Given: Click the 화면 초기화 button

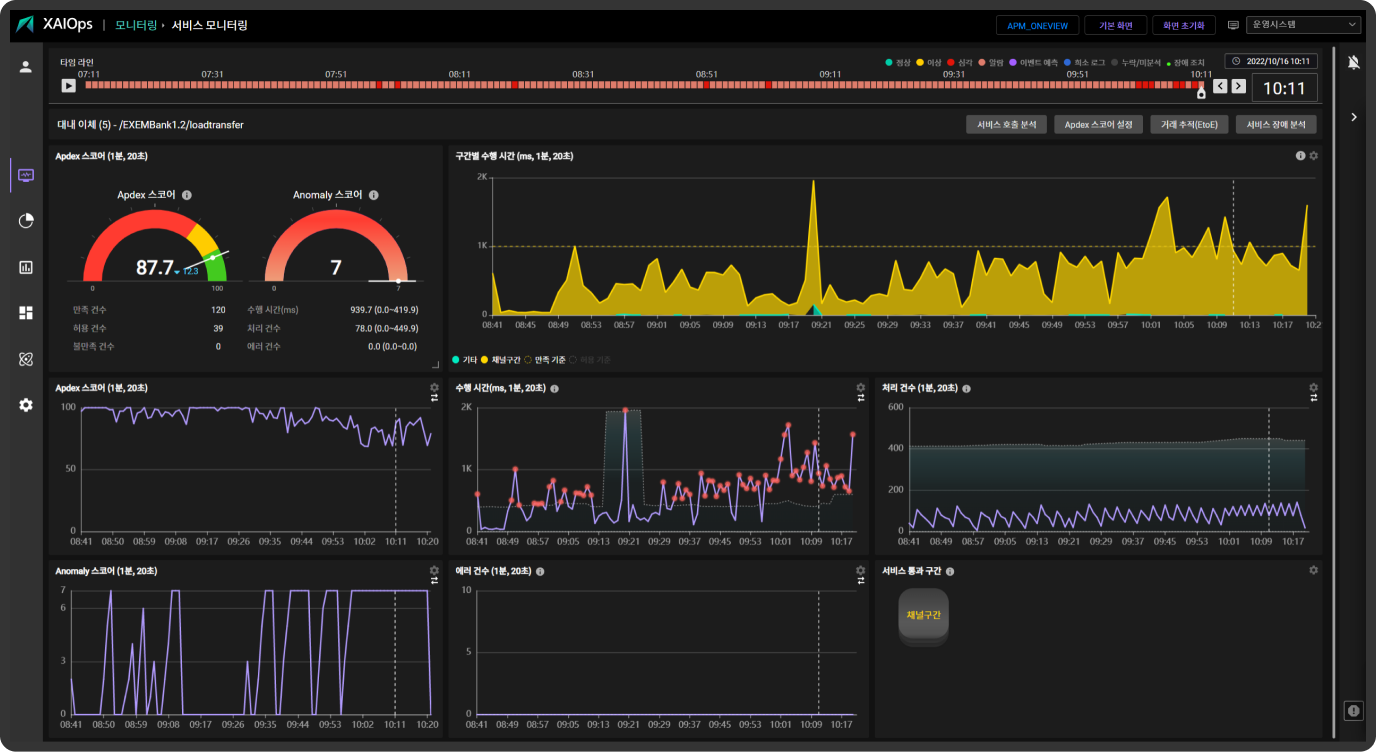Looking at the screenshot, I should [1185, 25].
